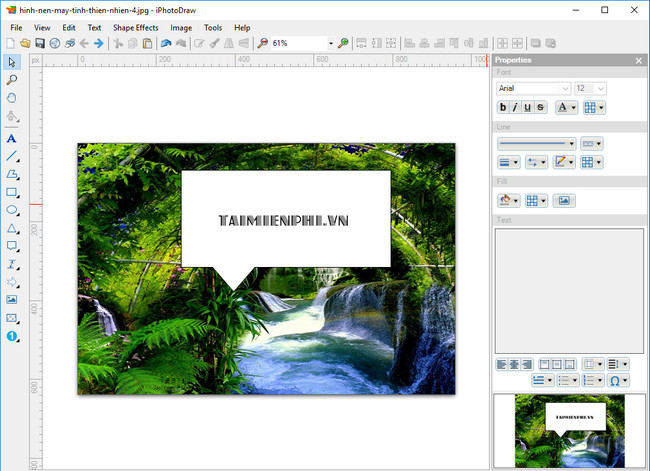The height and width of the screenshot is (471, 650).
Task: Select the insert image tool in sidebar
Action: [x=12, y=300]
